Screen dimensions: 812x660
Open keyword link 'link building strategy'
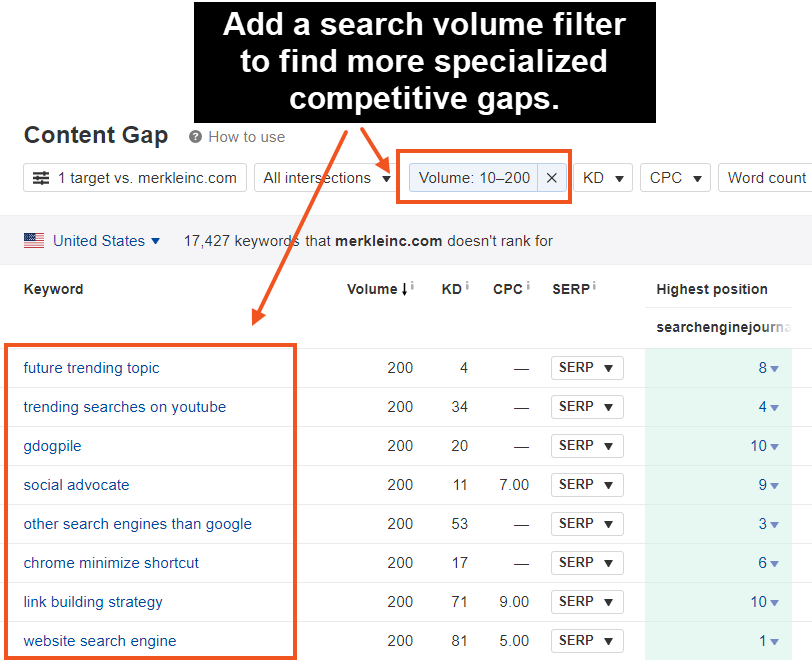(93, 602)
